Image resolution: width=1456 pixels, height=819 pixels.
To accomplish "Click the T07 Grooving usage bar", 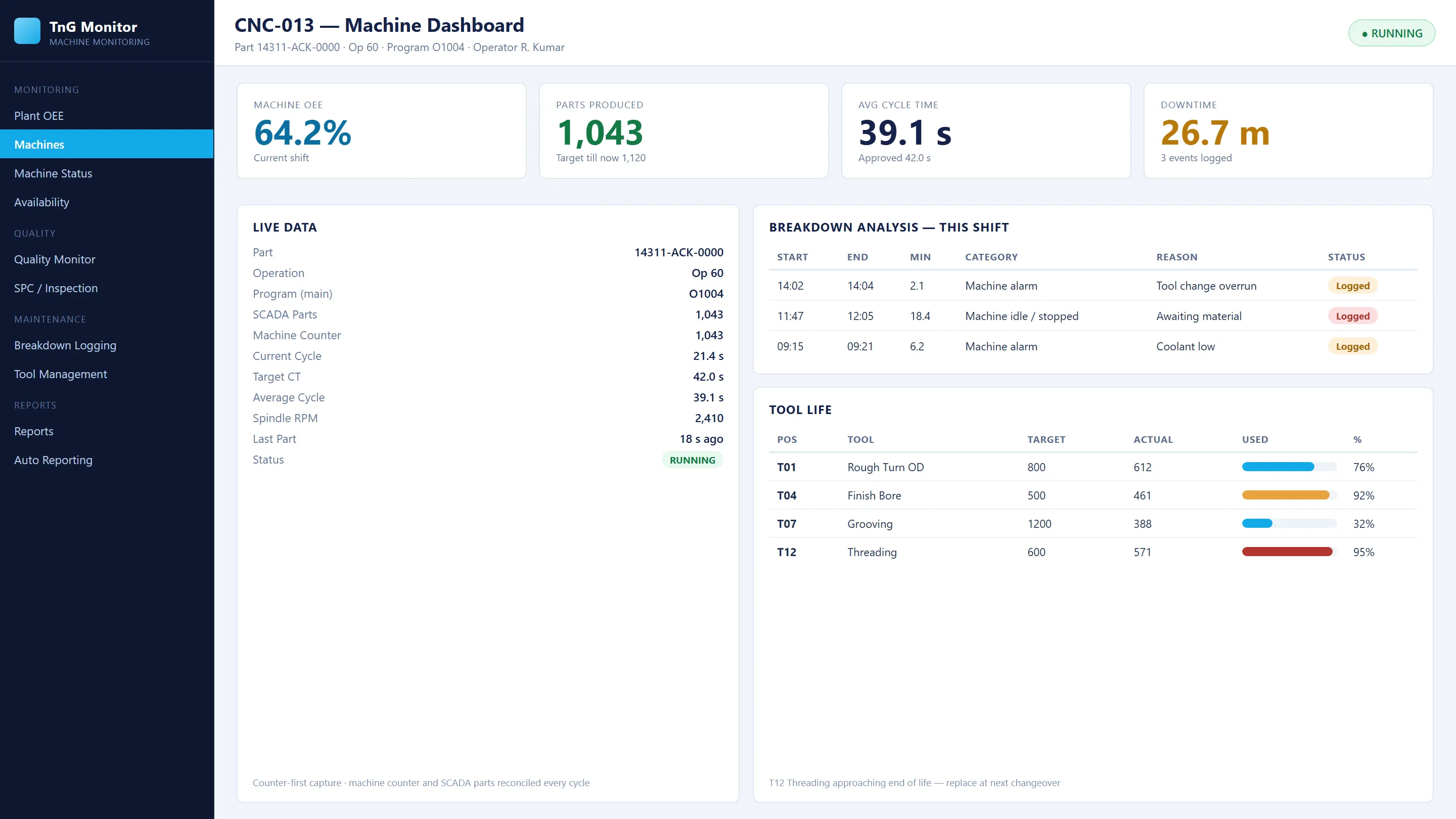I will click(x=1289, y=523).
